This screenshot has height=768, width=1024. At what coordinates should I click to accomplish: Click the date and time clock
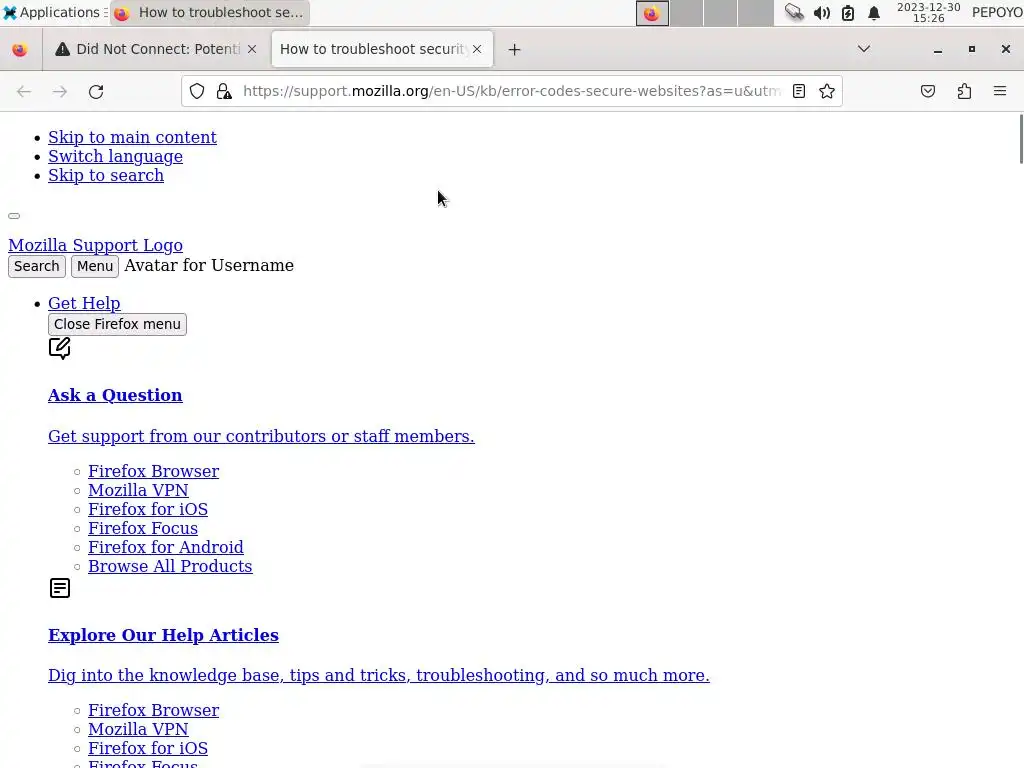[x=928, y=12]
